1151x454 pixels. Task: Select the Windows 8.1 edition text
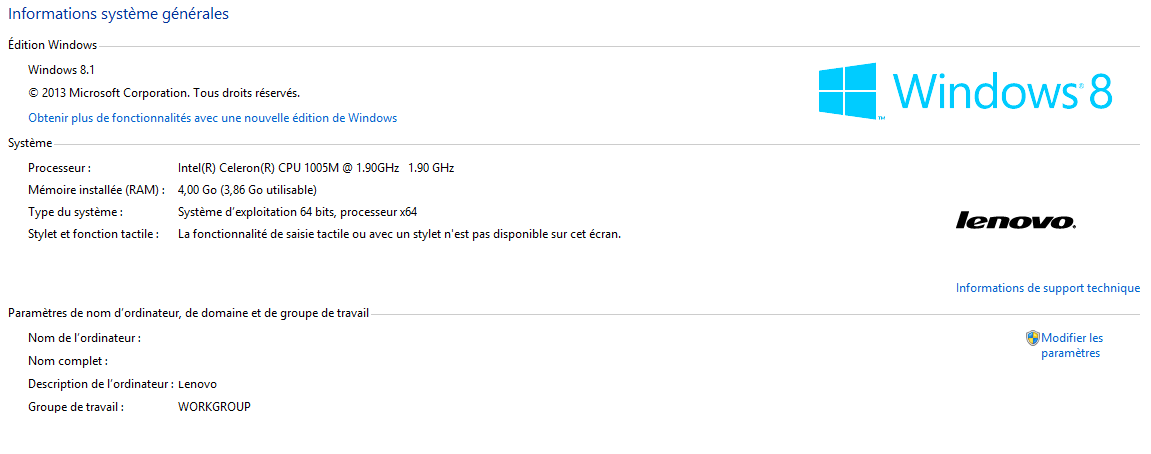coord(61,70)
